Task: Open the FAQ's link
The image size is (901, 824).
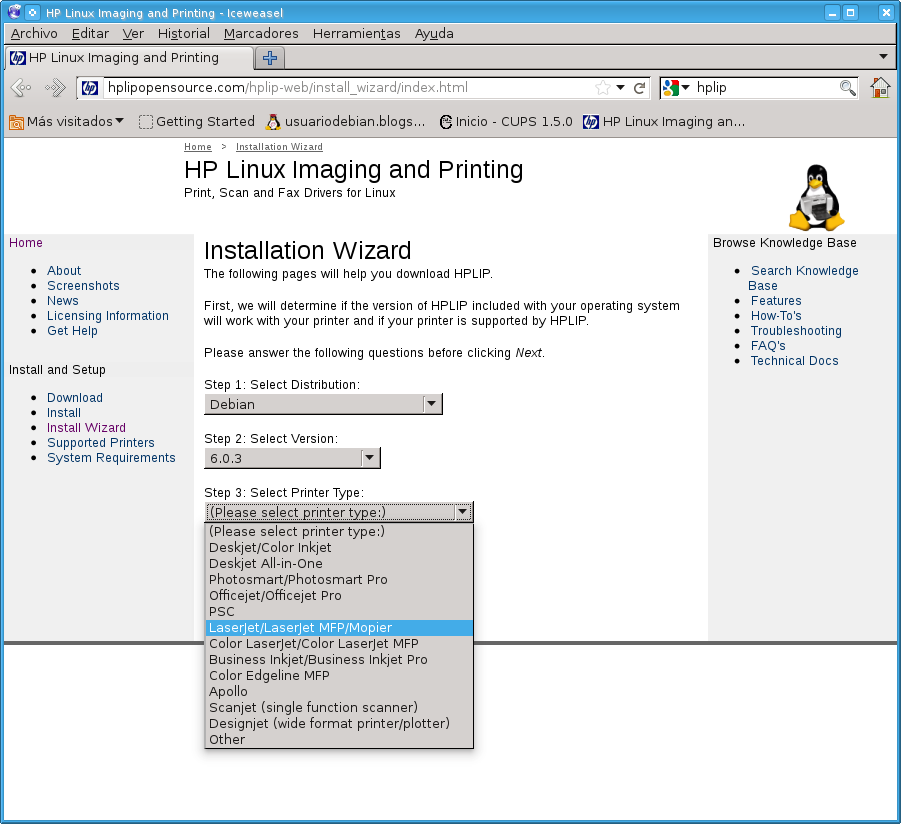Action: [x=768, y=345]
